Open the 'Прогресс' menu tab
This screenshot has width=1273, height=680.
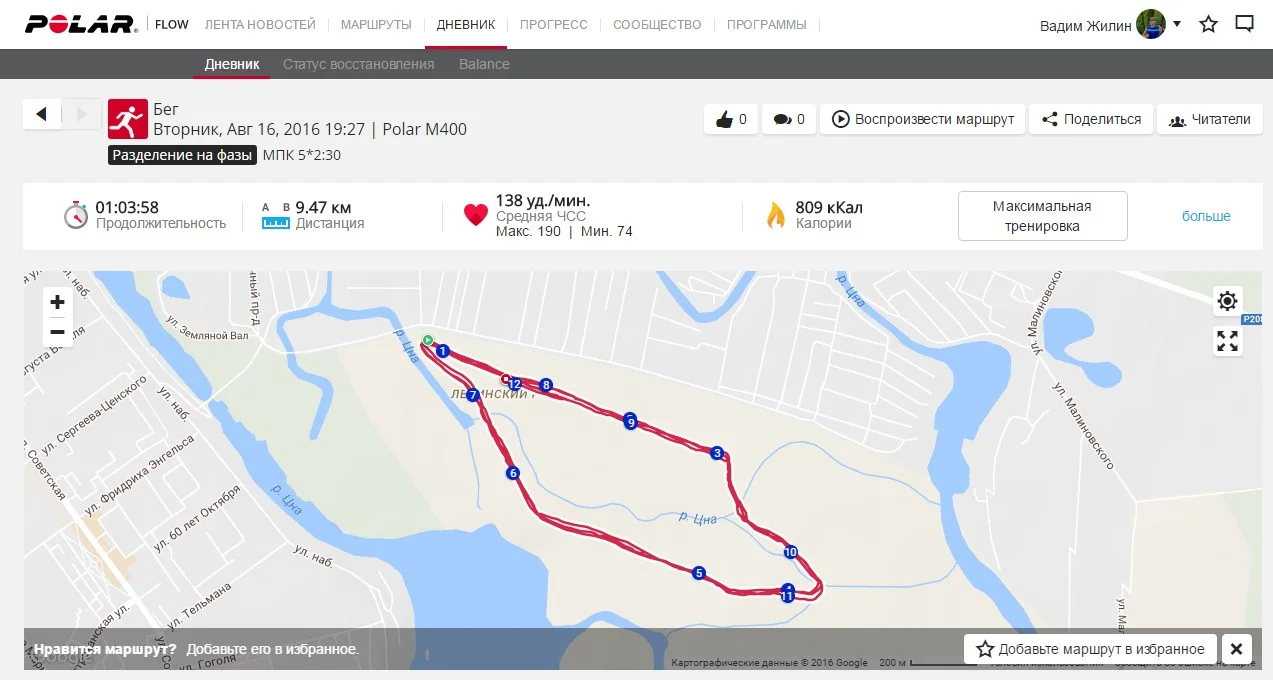[554, 24]
